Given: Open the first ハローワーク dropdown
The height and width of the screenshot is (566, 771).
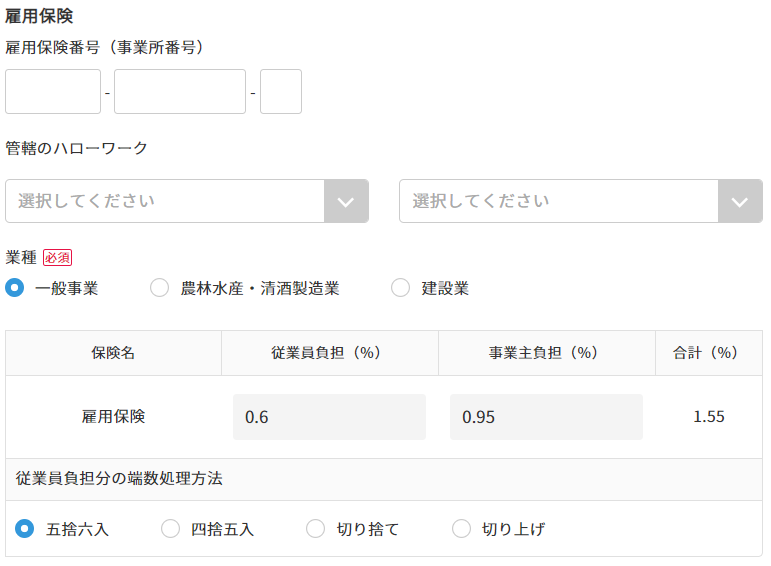Looking at the screenshot, I should [x=166, y=201].
